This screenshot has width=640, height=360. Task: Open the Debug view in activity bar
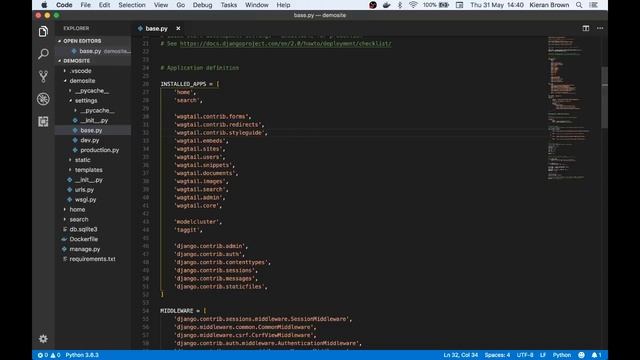pyautogui.click(x=43, y=99)
